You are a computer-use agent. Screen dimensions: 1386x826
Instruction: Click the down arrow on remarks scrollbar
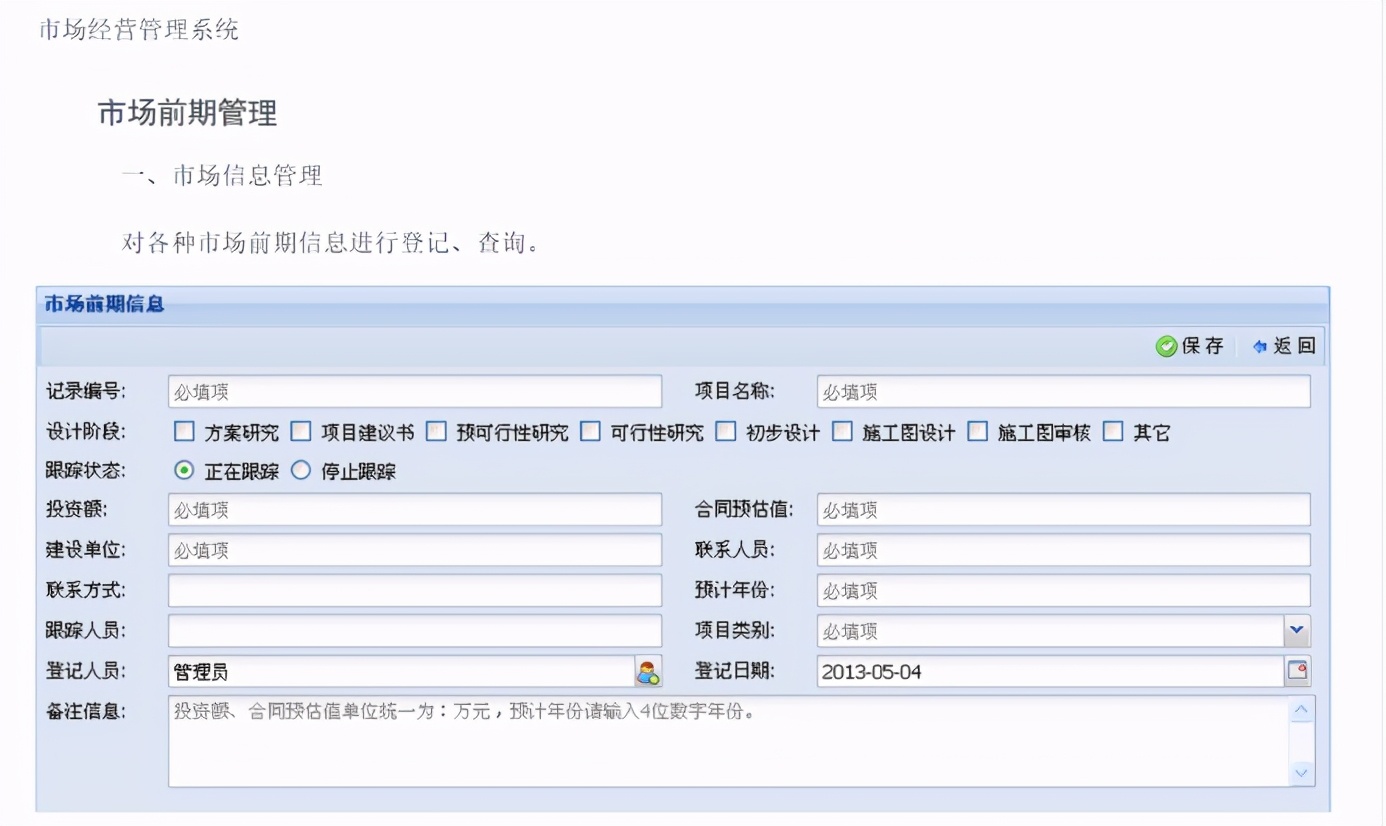pyautogui.click(x=1301, y=773)
